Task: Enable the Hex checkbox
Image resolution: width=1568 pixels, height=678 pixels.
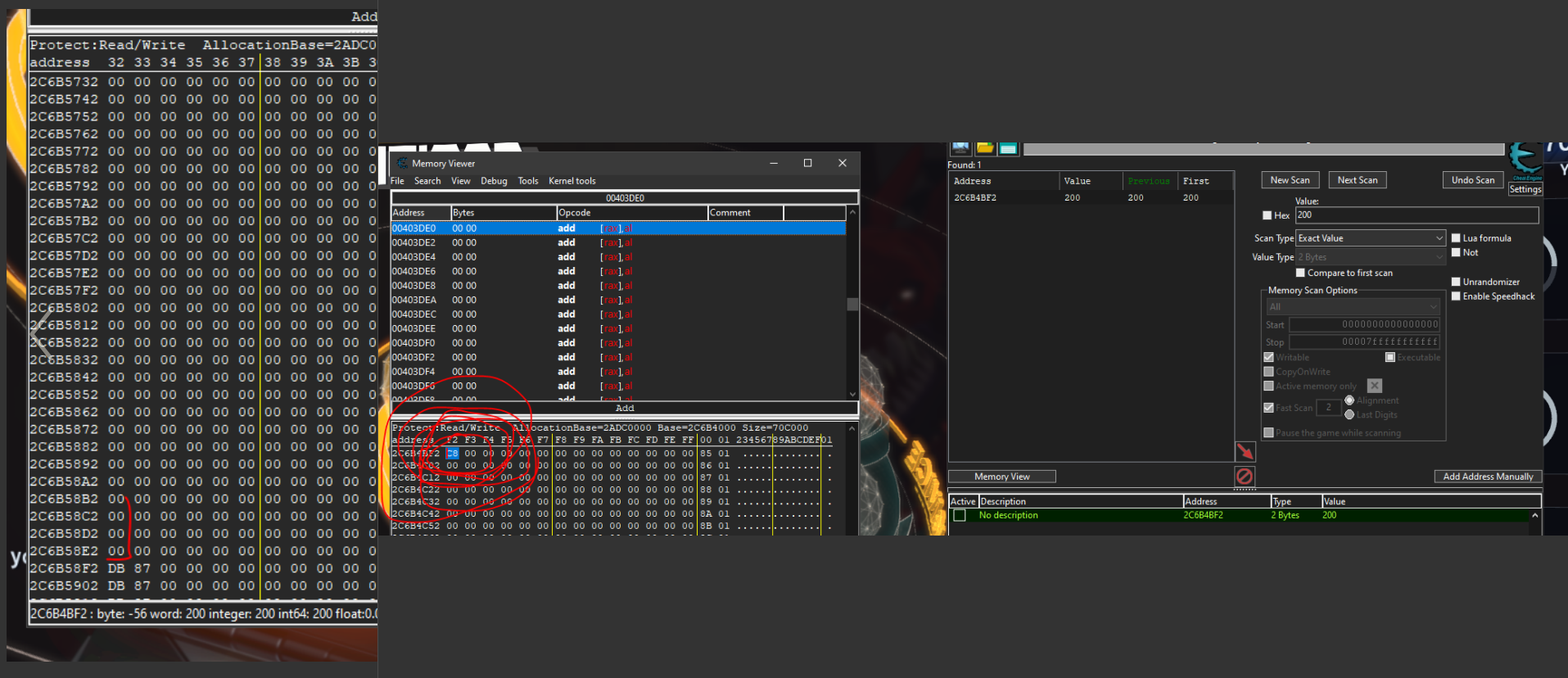Action: (x=1268, y=215)
